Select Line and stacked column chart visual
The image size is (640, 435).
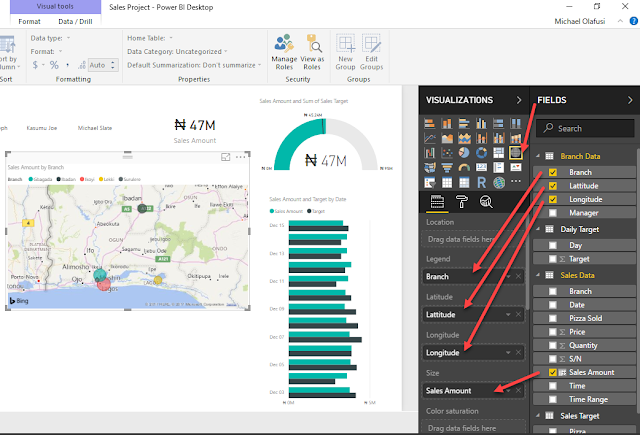click(482, 138)
